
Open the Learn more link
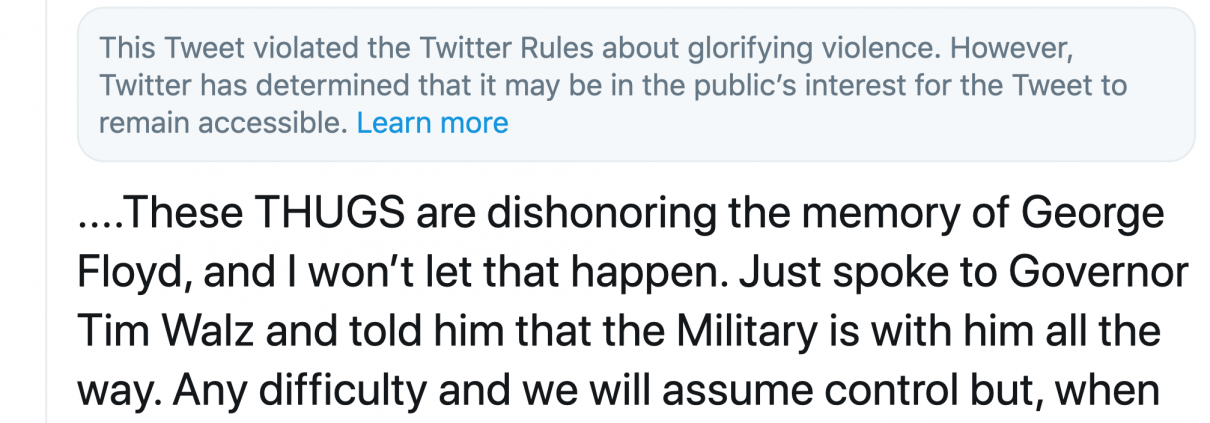pos(432,123)
